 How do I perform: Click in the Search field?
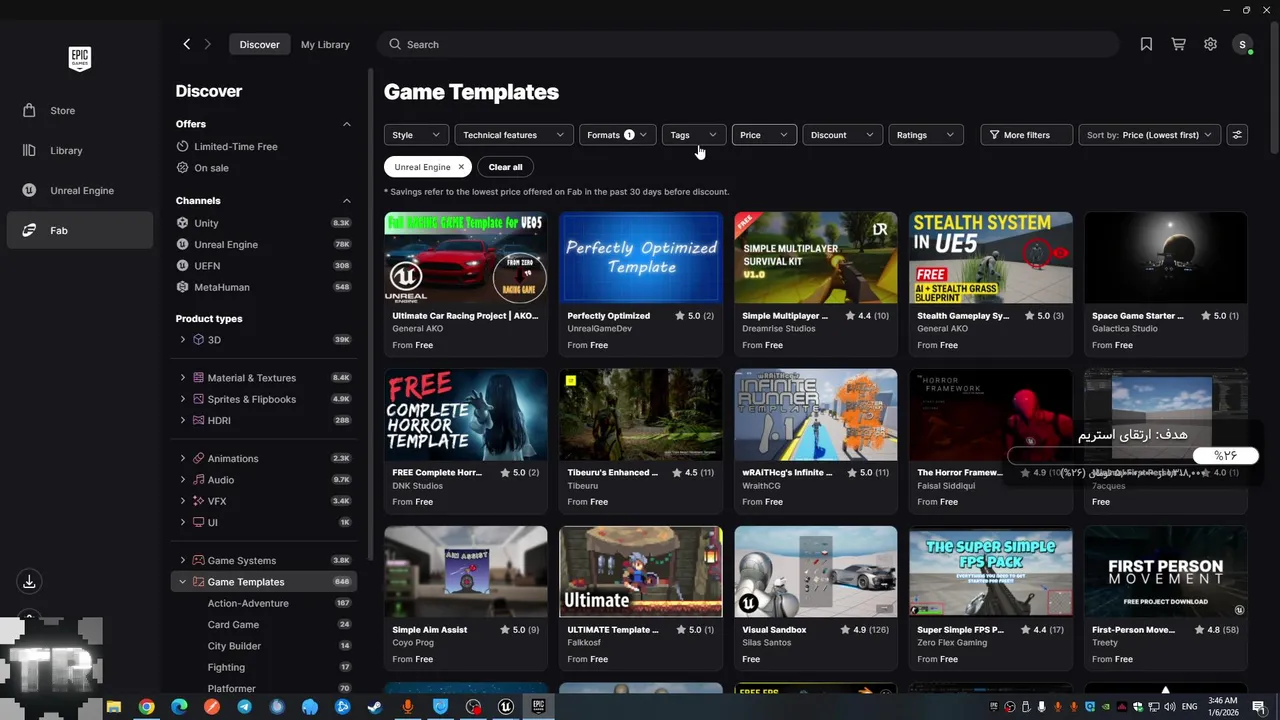(748, 44)
